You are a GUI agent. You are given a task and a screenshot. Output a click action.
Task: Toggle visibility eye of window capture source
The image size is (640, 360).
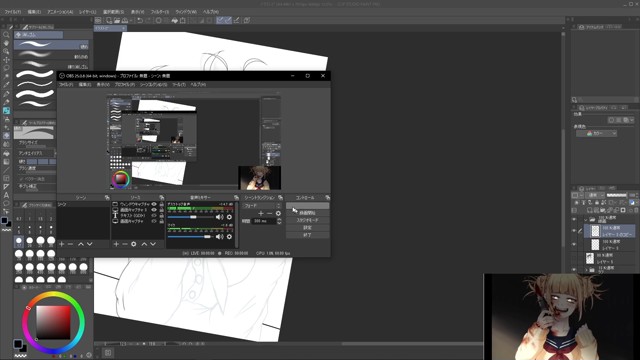[x=154, y=204]
